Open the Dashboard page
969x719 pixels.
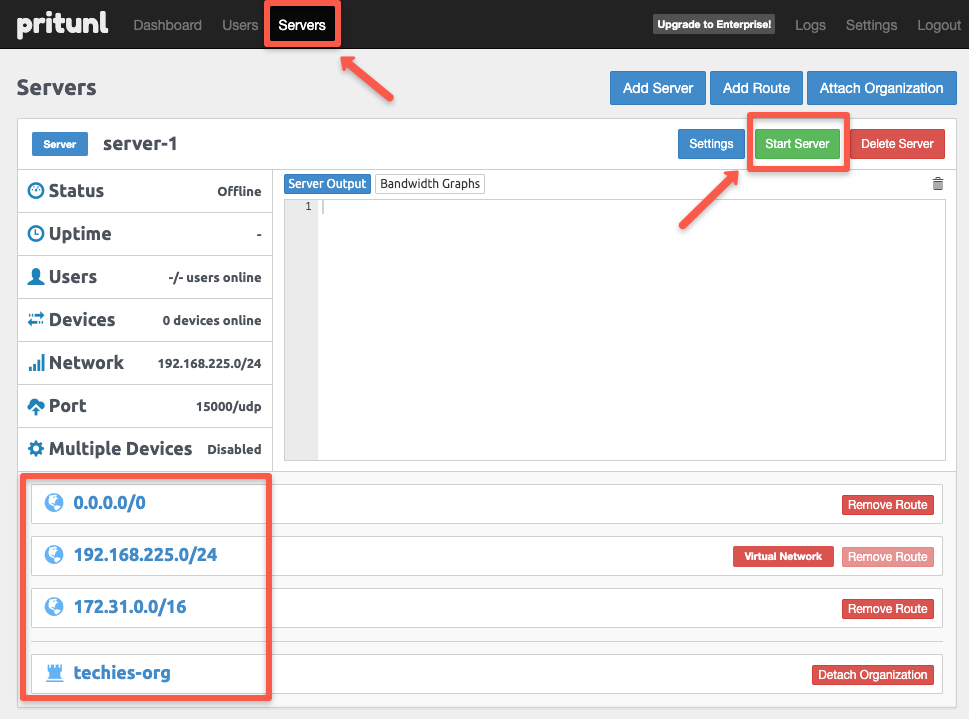click(x=167, y=25)
